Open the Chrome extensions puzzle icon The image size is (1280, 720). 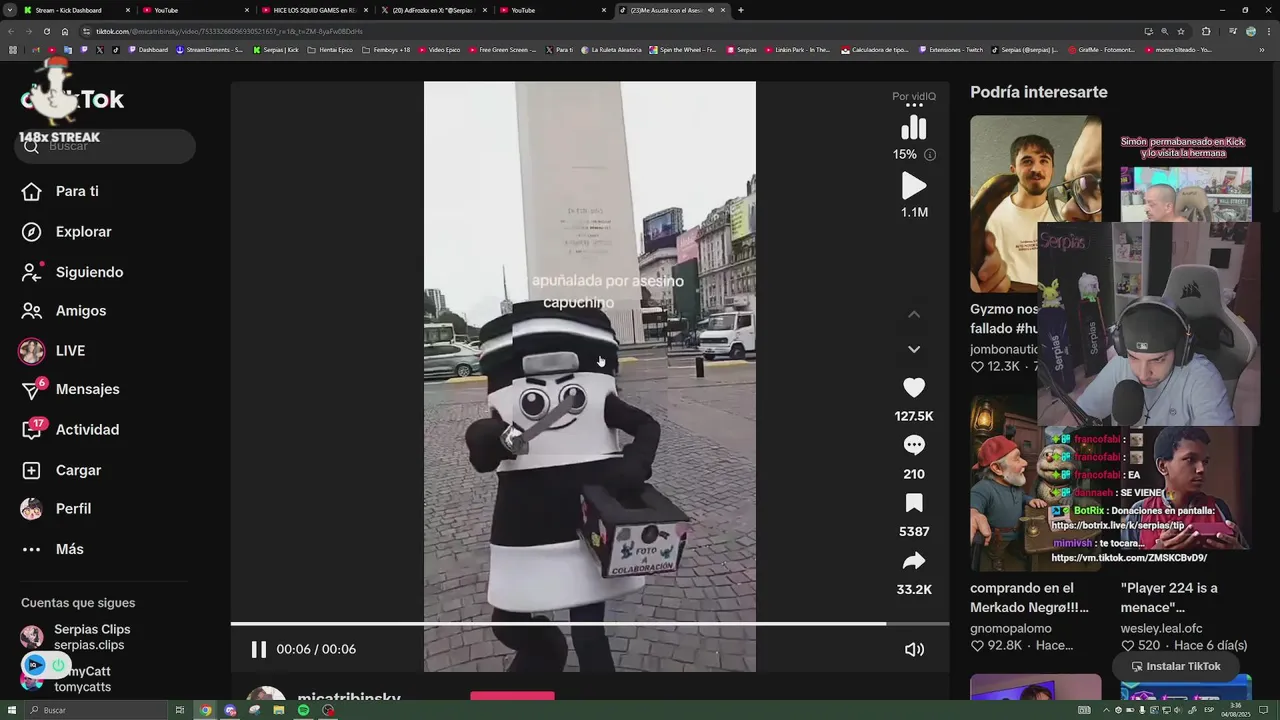pyautogui.click(x=1206, y=31)
